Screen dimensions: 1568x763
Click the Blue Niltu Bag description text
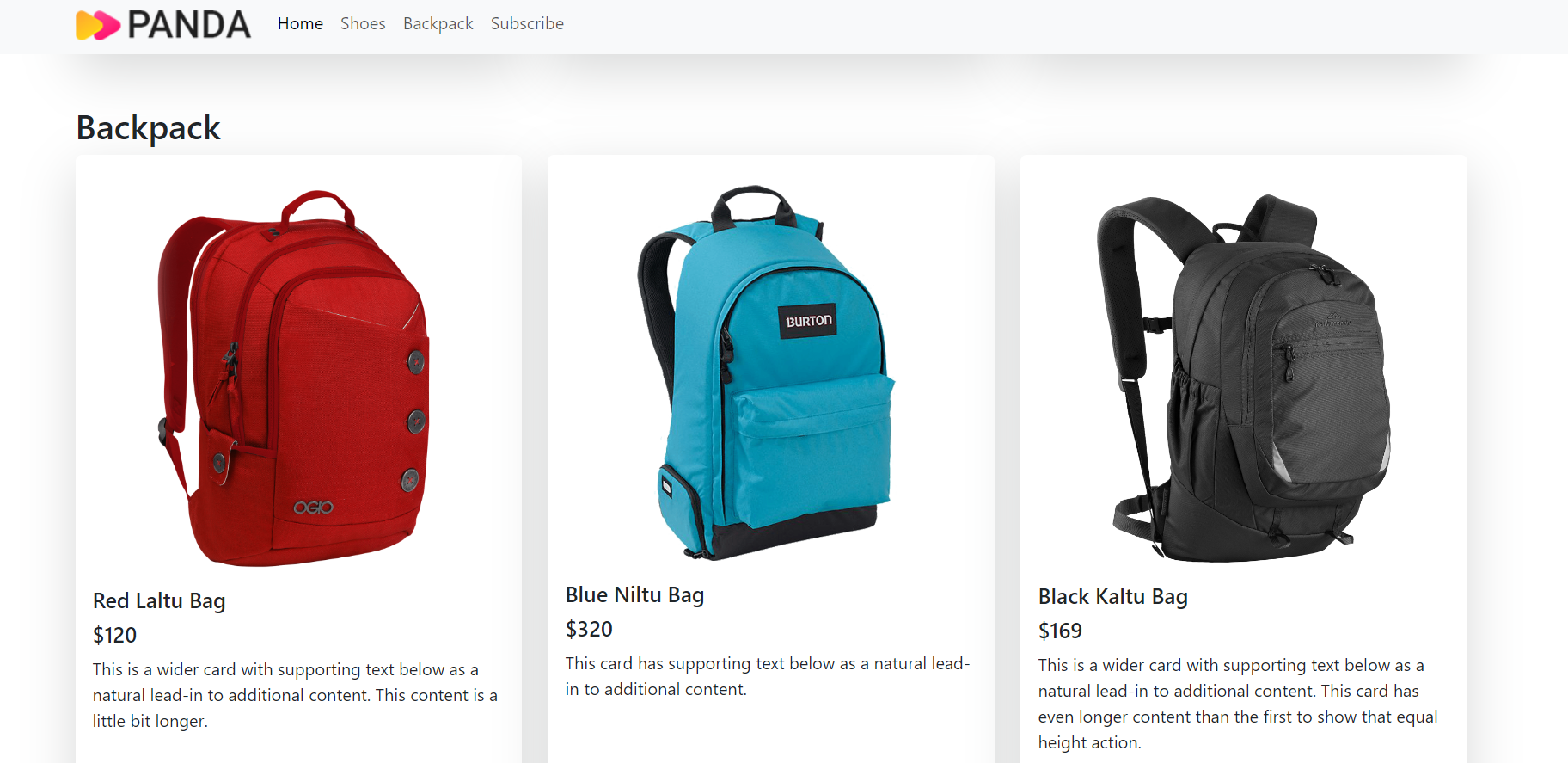[768, 676]
